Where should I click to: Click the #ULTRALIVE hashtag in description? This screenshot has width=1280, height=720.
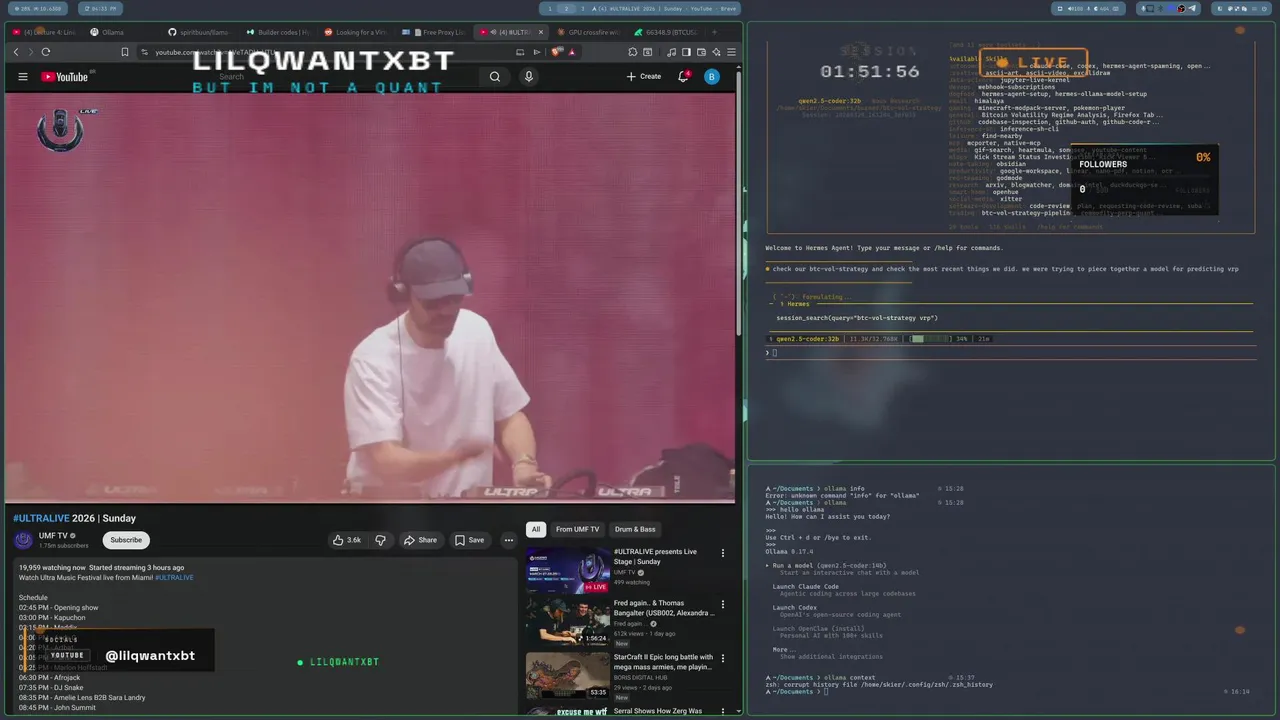click(174, 577)
